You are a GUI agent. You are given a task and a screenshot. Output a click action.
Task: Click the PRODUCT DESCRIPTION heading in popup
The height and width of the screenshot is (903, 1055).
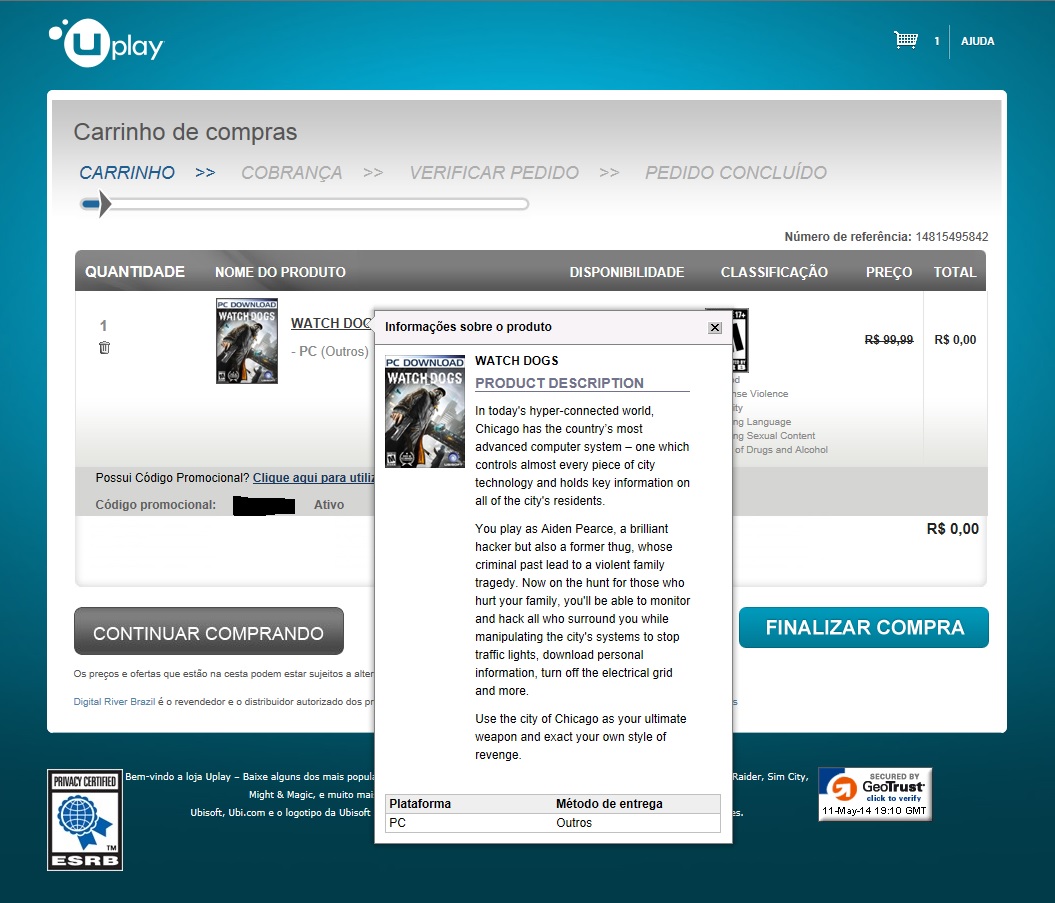coord(559,383)
